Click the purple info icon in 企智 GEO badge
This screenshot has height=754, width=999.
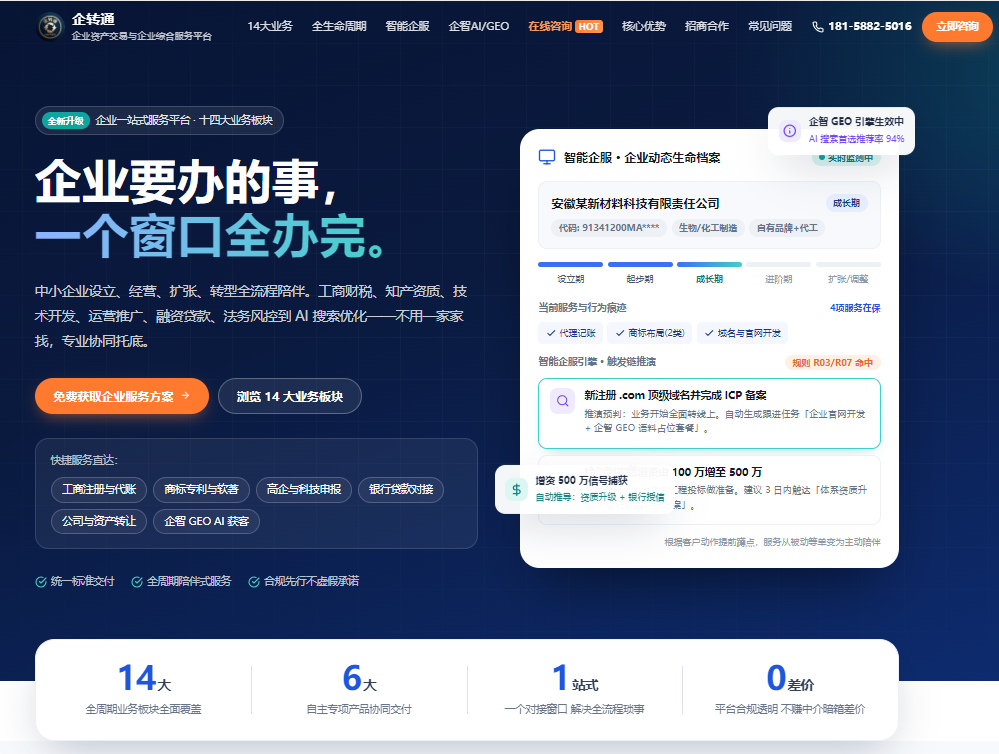point(789,131)
